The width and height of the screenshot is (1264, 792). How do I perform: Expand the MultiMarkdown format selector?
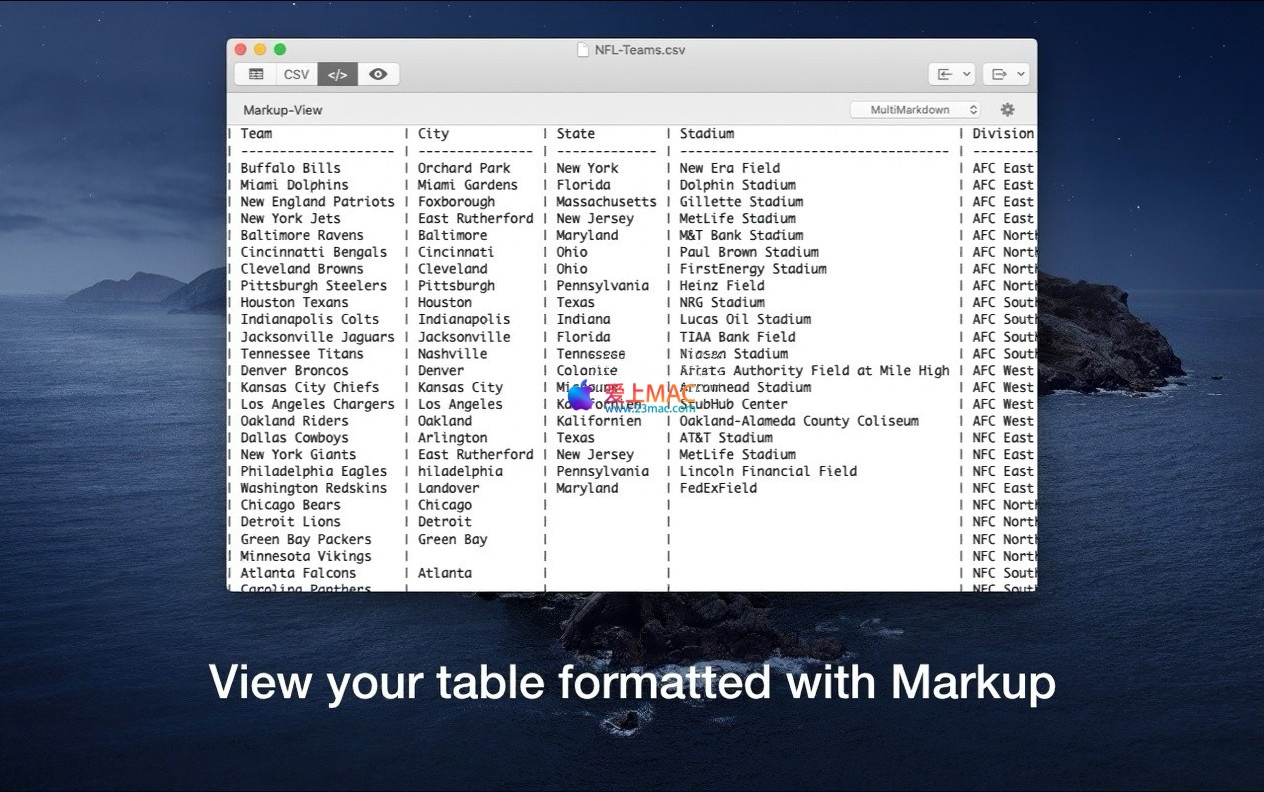click(x=915, y=110)
